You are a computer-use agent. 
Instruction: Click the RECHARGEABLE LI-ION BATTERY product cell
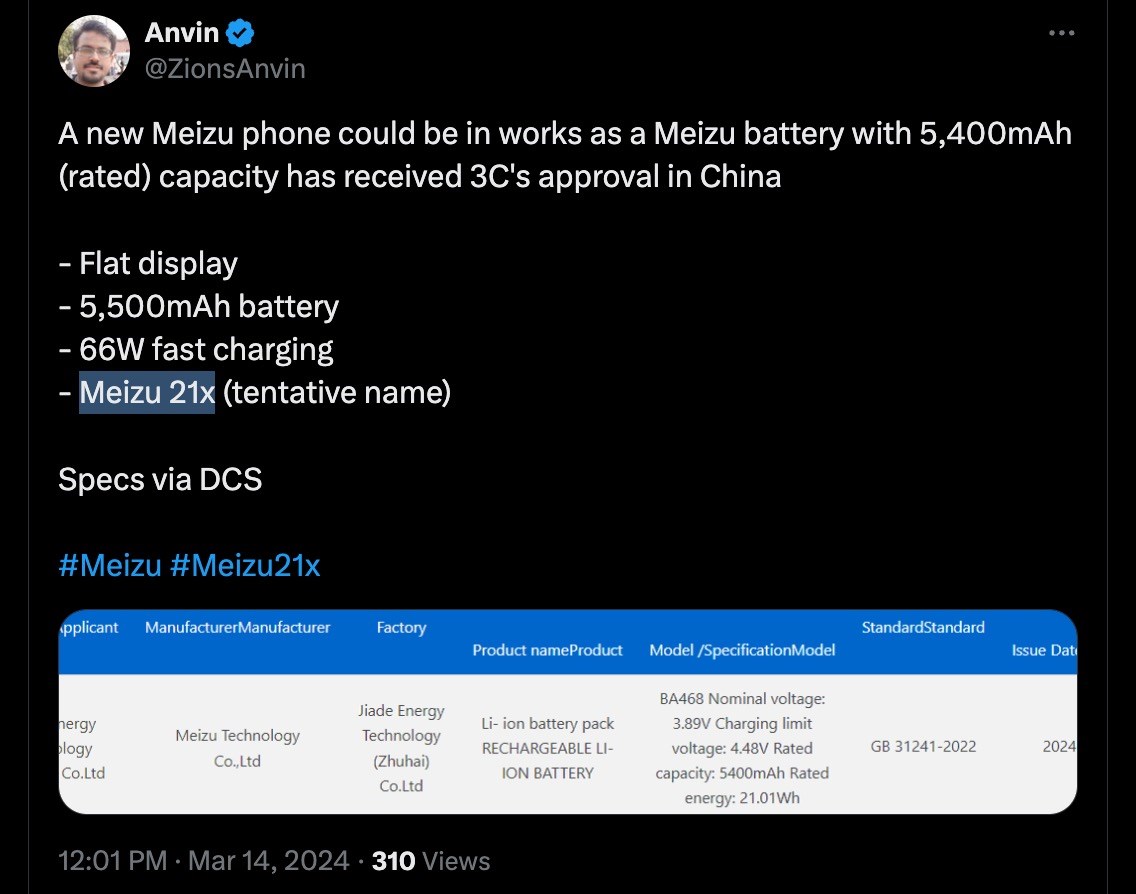click(546, 760)
